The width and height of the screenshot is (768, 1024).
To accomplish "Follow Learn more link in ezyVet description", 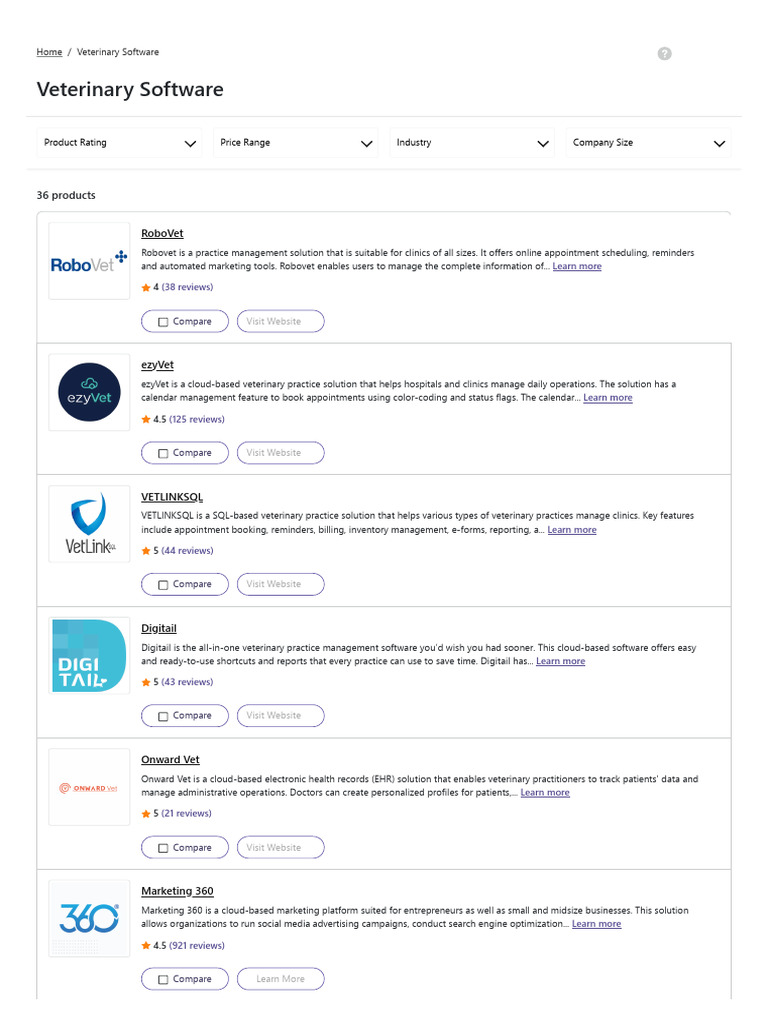I will click(607, 397).
